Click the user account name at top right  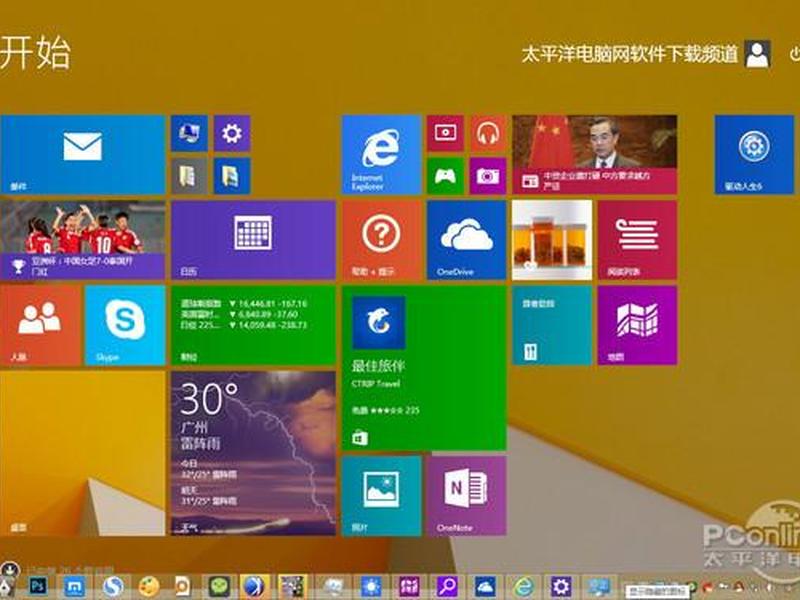630,54
